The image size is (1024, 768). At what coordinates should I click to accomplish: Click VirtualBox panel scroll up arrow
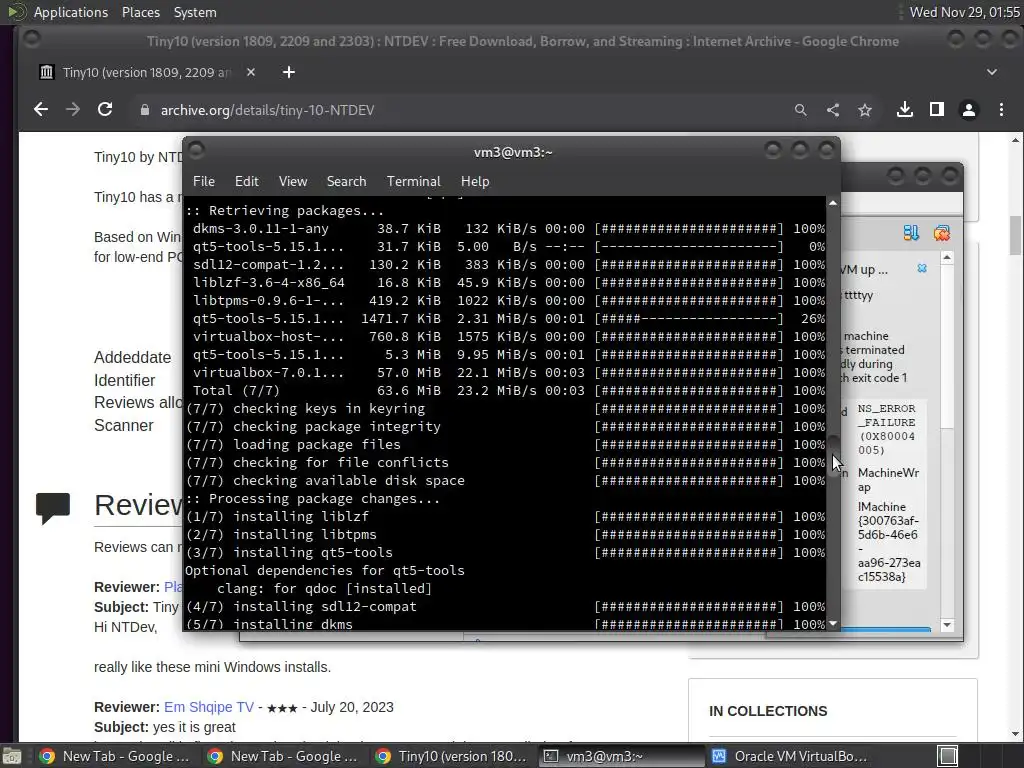point(947,258)
